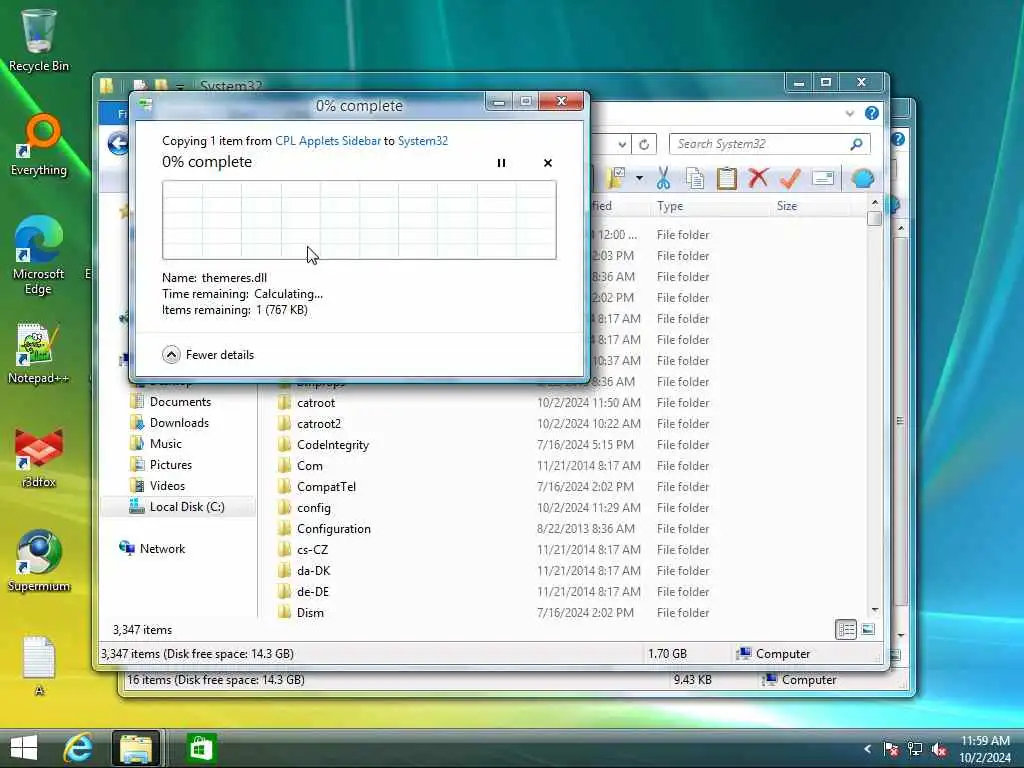Image resolution: width=1024 pixels, height=768 pixels.
Task: Click the orange checkmark toolbar icon
Action: coord(790,178)
